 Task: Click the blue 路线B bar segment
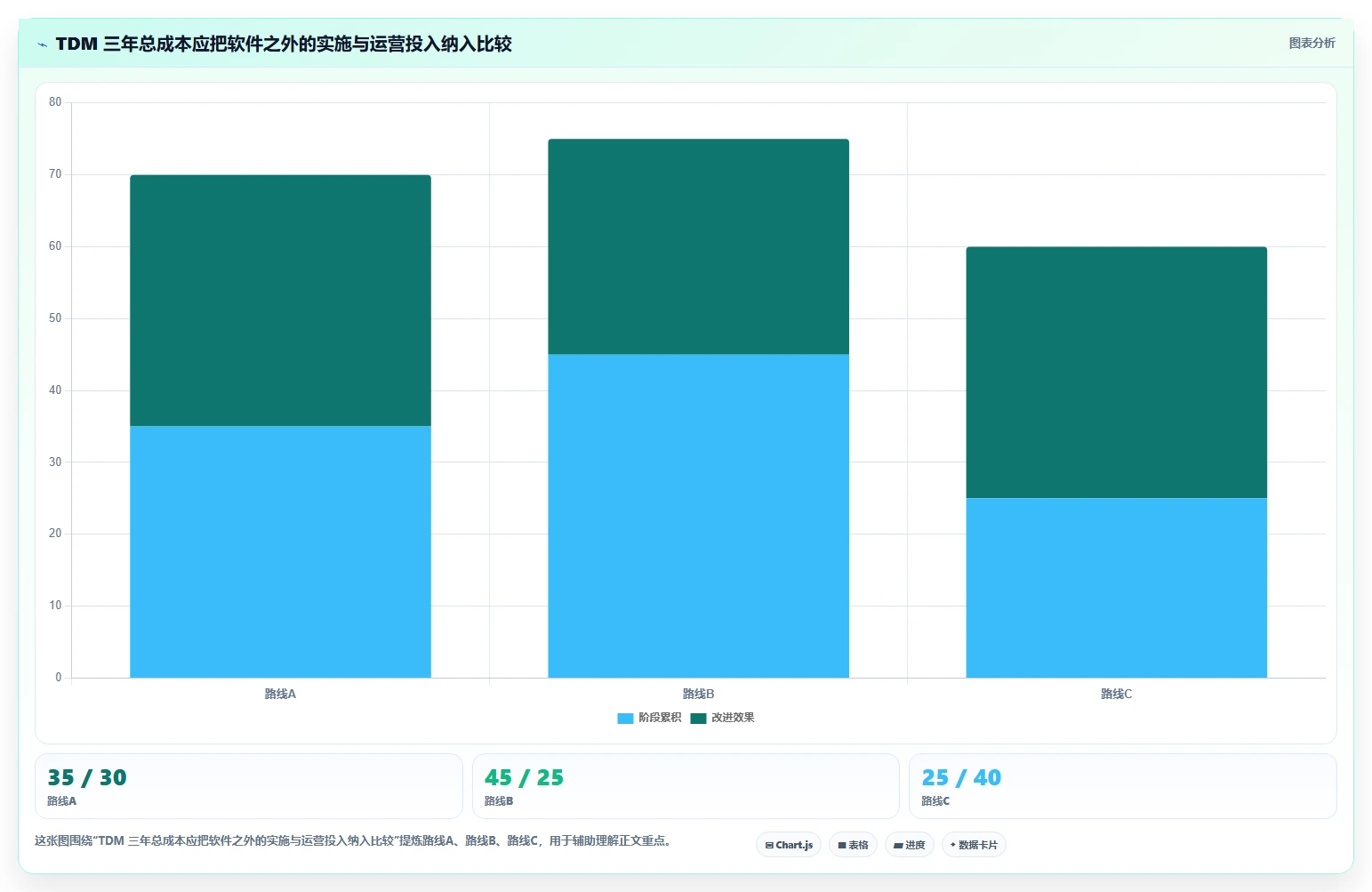tap(698, 516)
